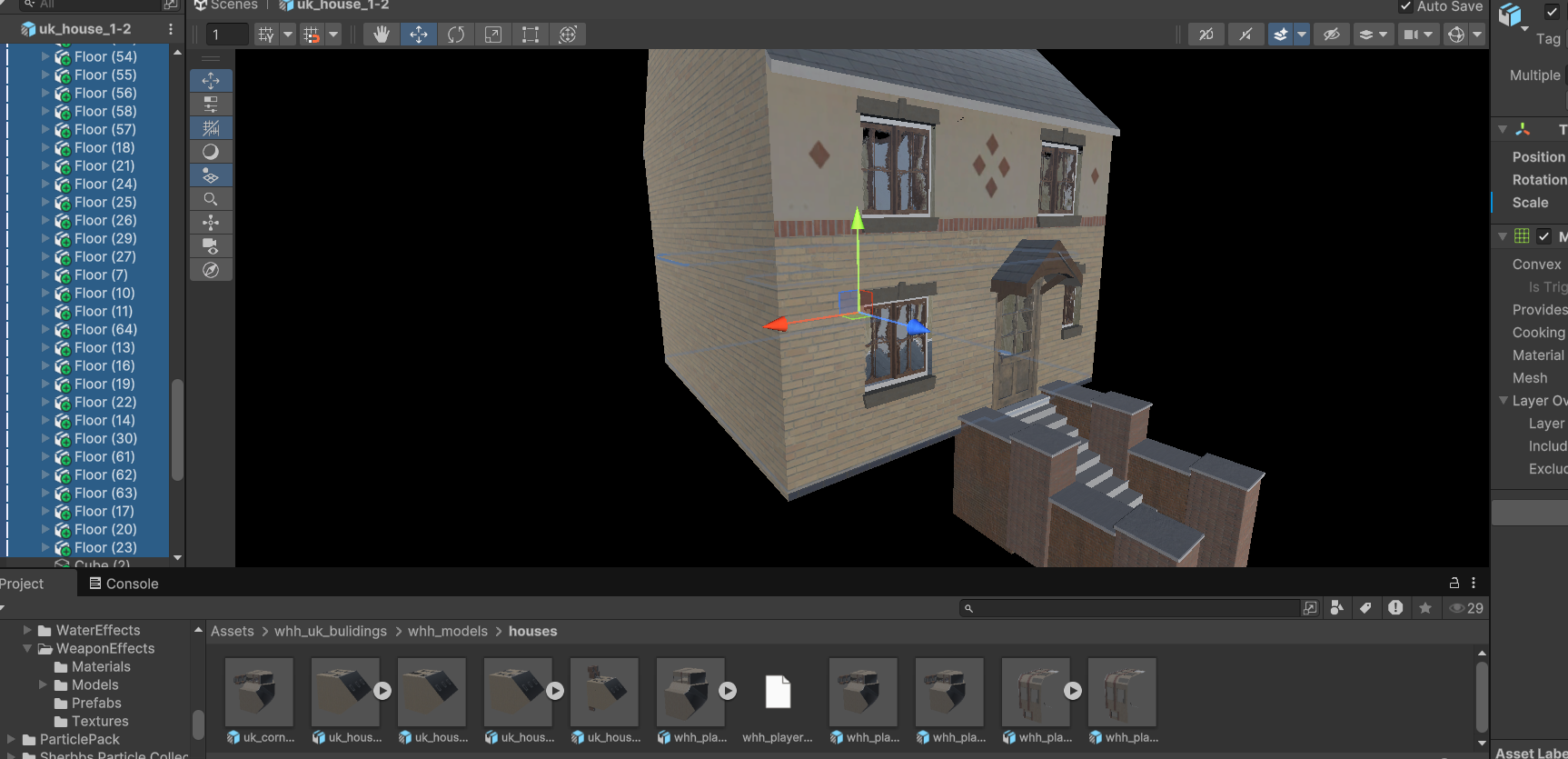This screenshot has width=1568, height=759.
Task: Click the exclamation mark filter icon in Project
Action: (1395, 608)
